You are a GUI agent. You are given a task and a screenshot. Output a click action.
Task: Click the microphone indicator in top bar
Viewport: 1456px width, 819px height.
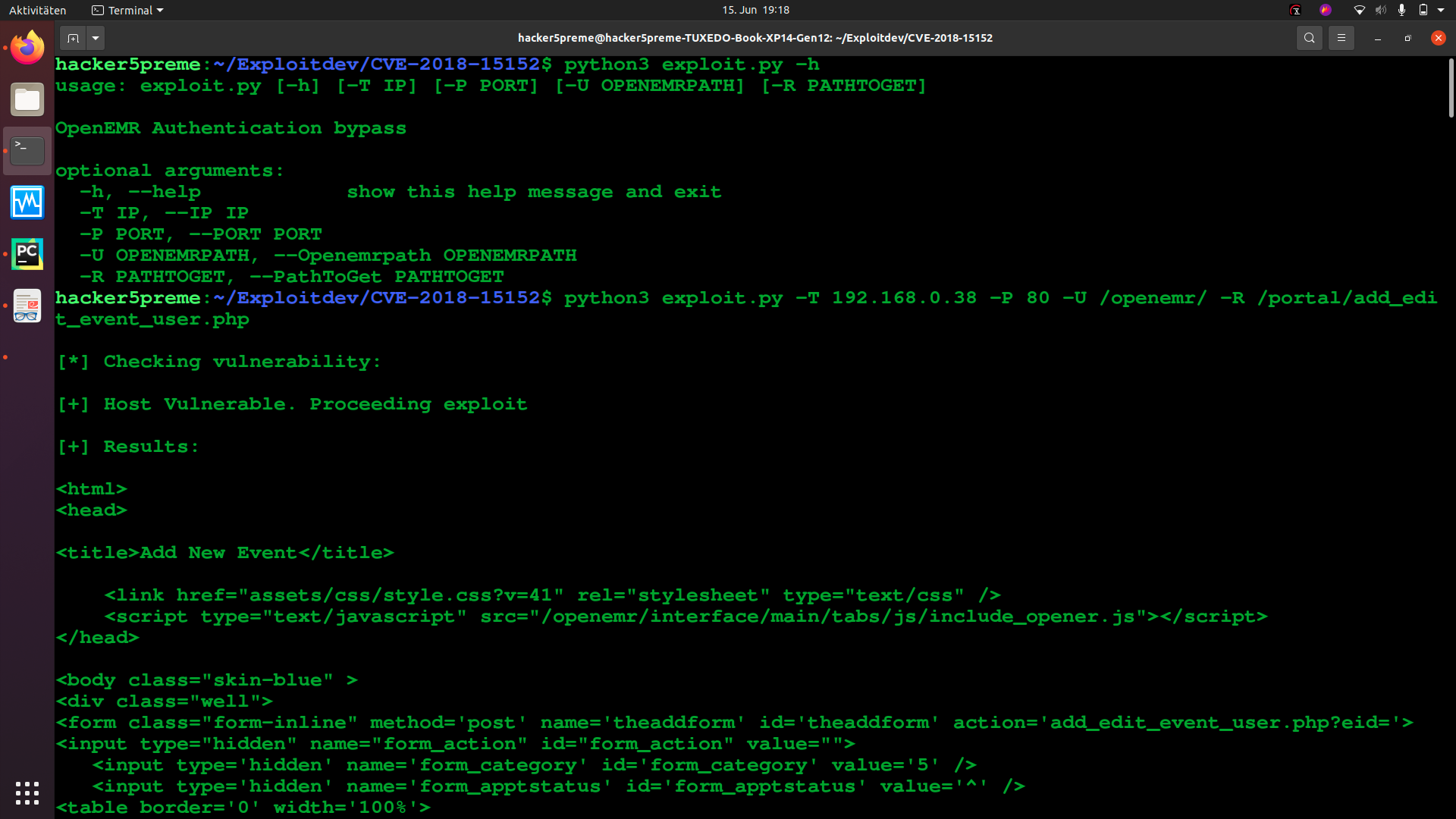pyautogui.click(x=1401, y=10)
